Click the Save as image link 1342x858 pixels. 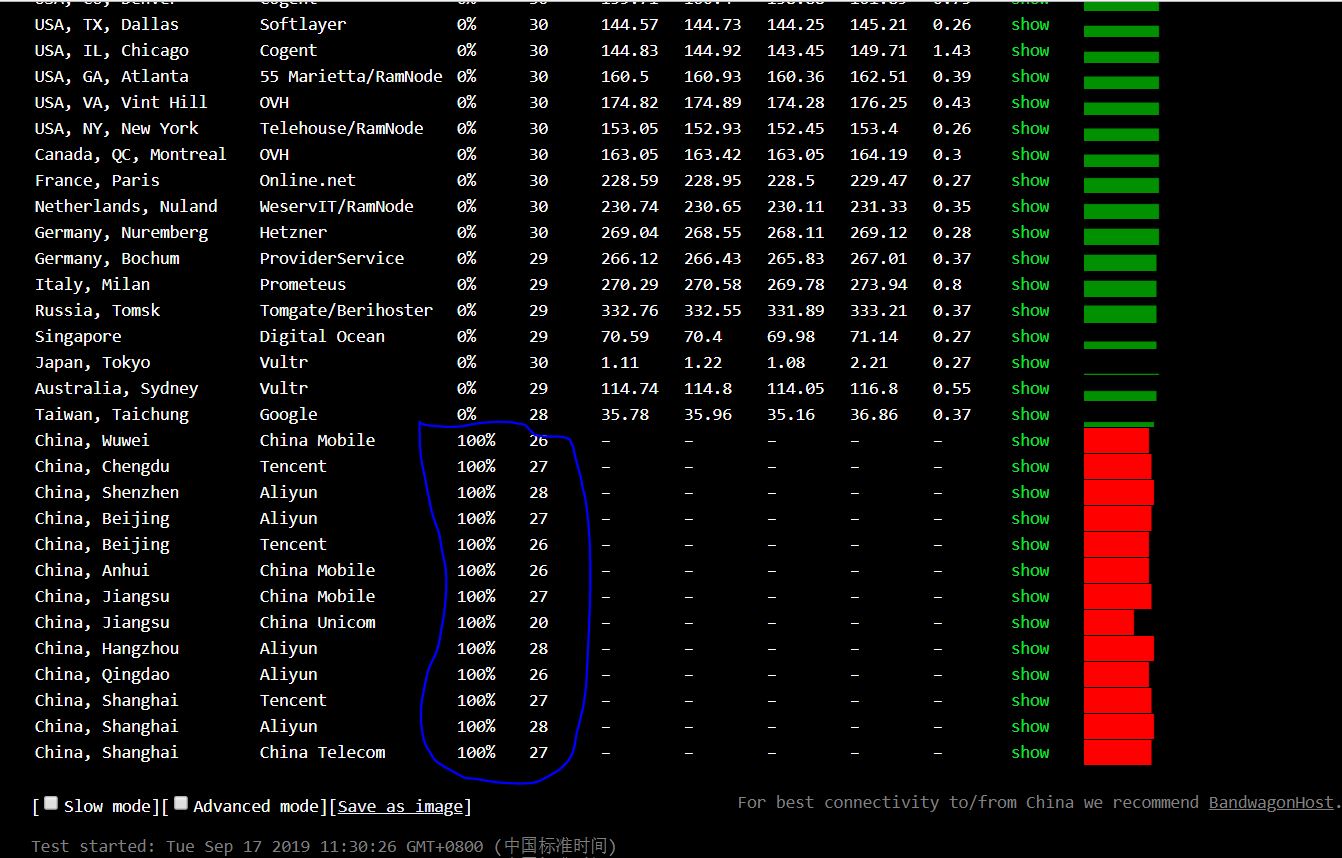pyautogui.click(x=400, y=806)
